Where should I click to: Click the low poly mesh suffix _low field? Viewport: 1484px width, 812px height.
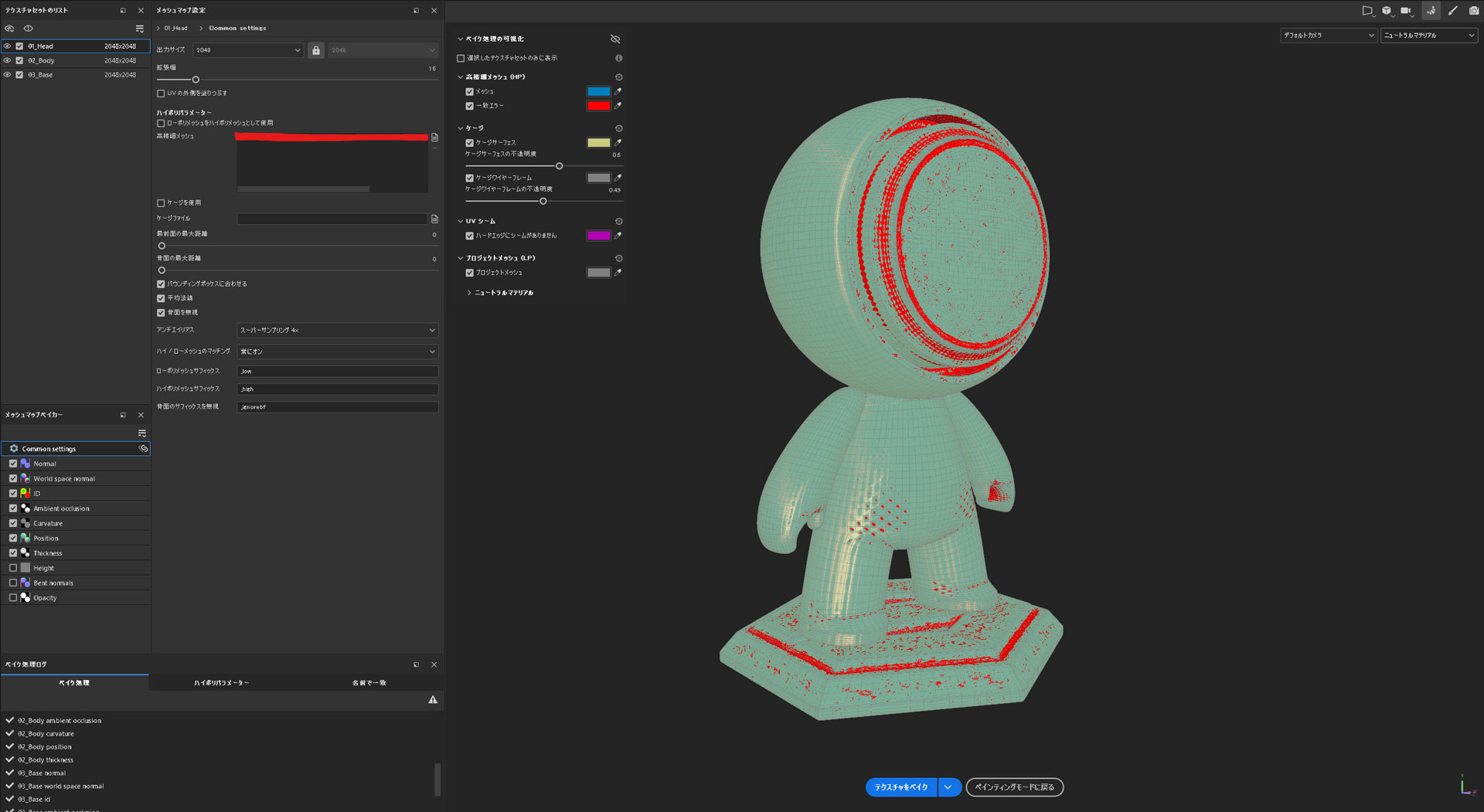pos(338,372)
